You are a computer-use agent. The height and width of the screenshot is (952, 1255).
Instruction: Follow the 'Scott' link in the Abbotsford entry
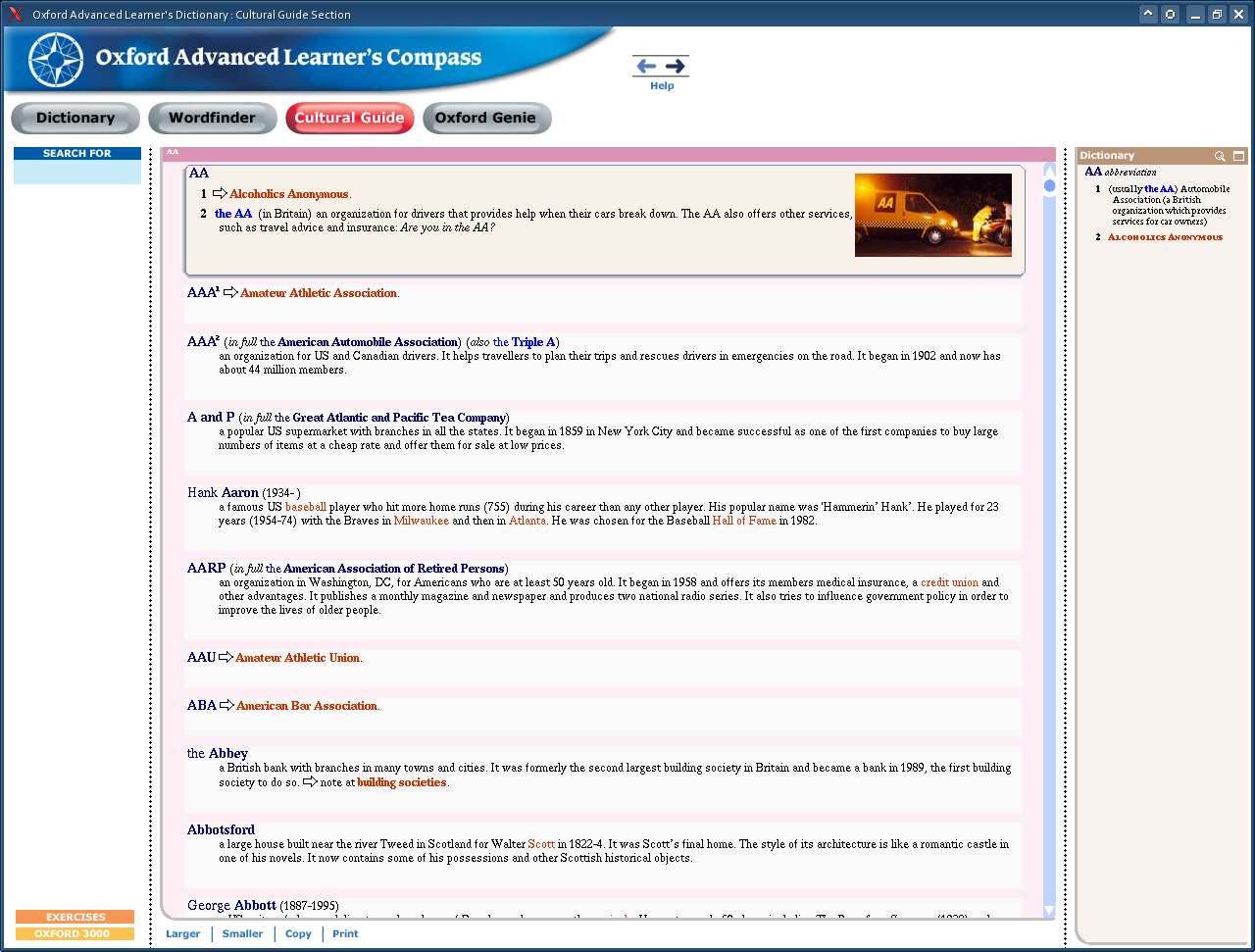541,844
